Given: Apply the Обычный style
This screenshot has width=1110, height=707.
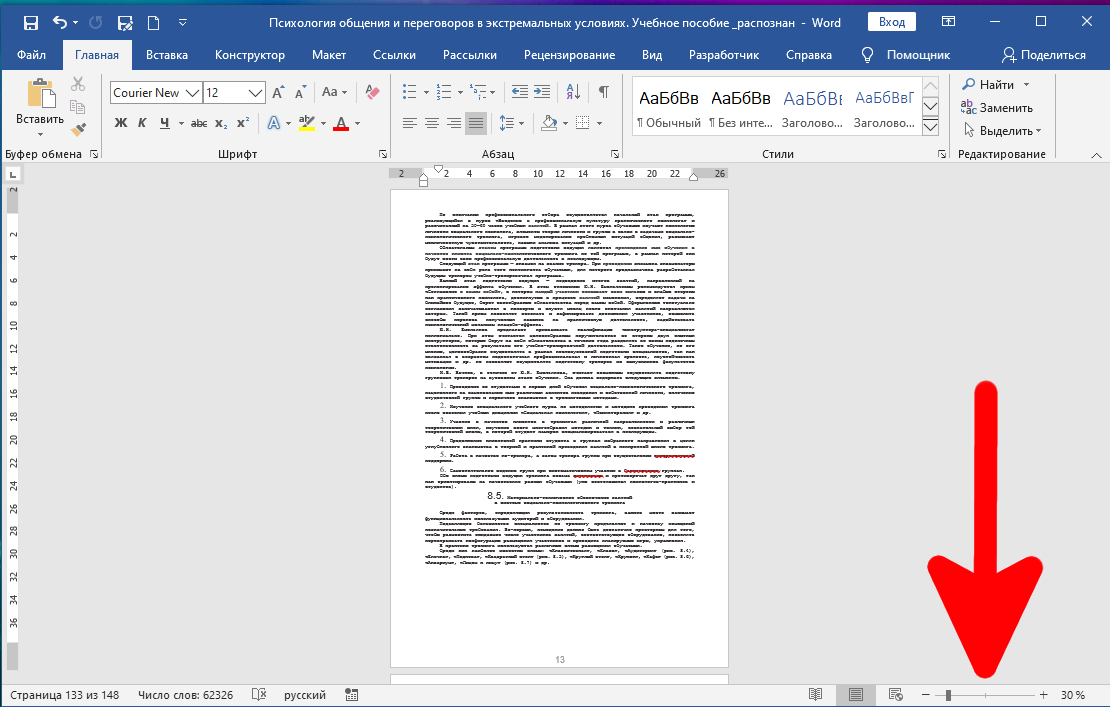Looking at the screenshot, I should point(669,108).
